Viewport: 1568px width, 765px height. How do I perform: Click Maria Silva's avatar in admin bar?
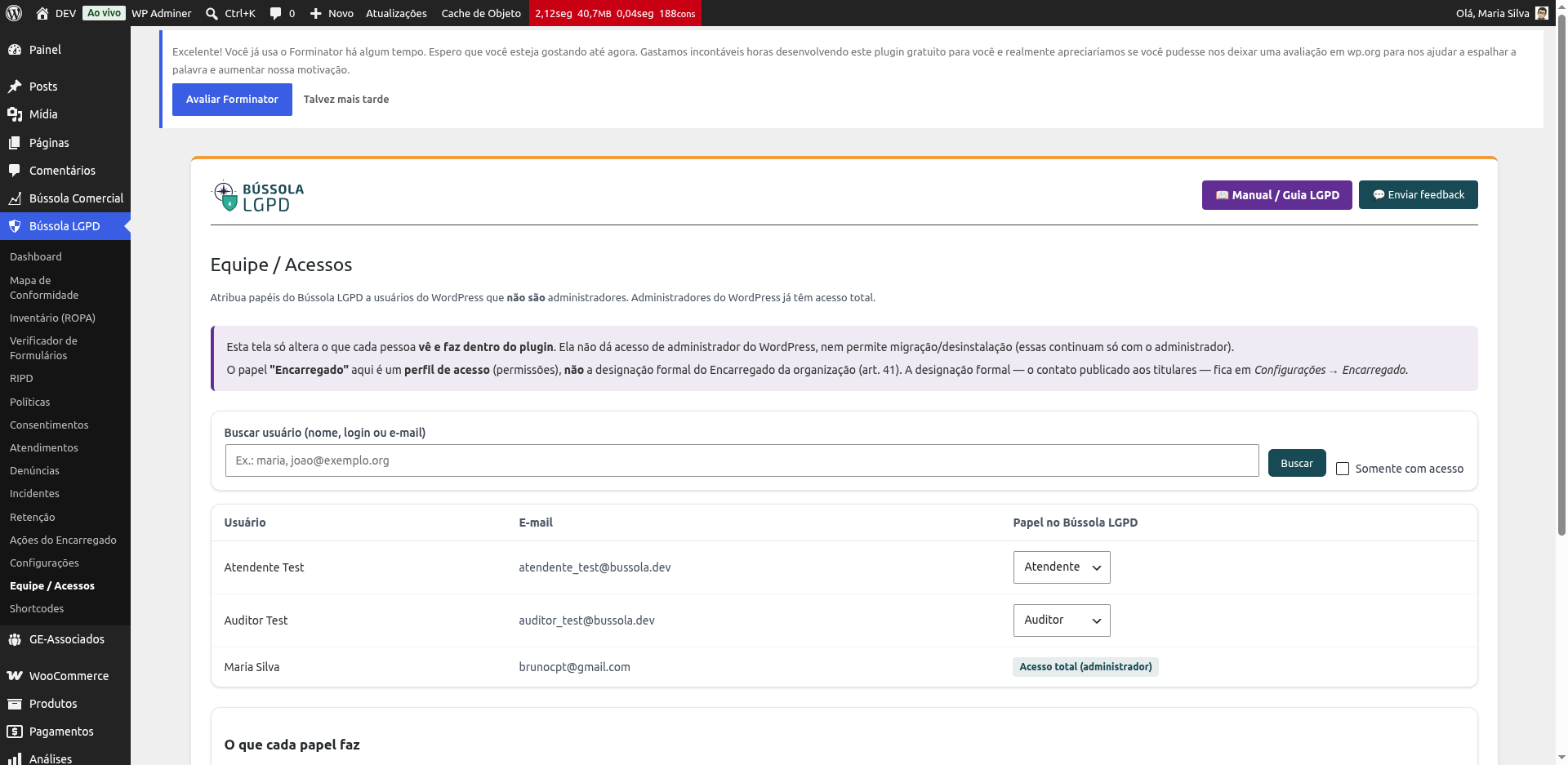(x=1542, y=13)
